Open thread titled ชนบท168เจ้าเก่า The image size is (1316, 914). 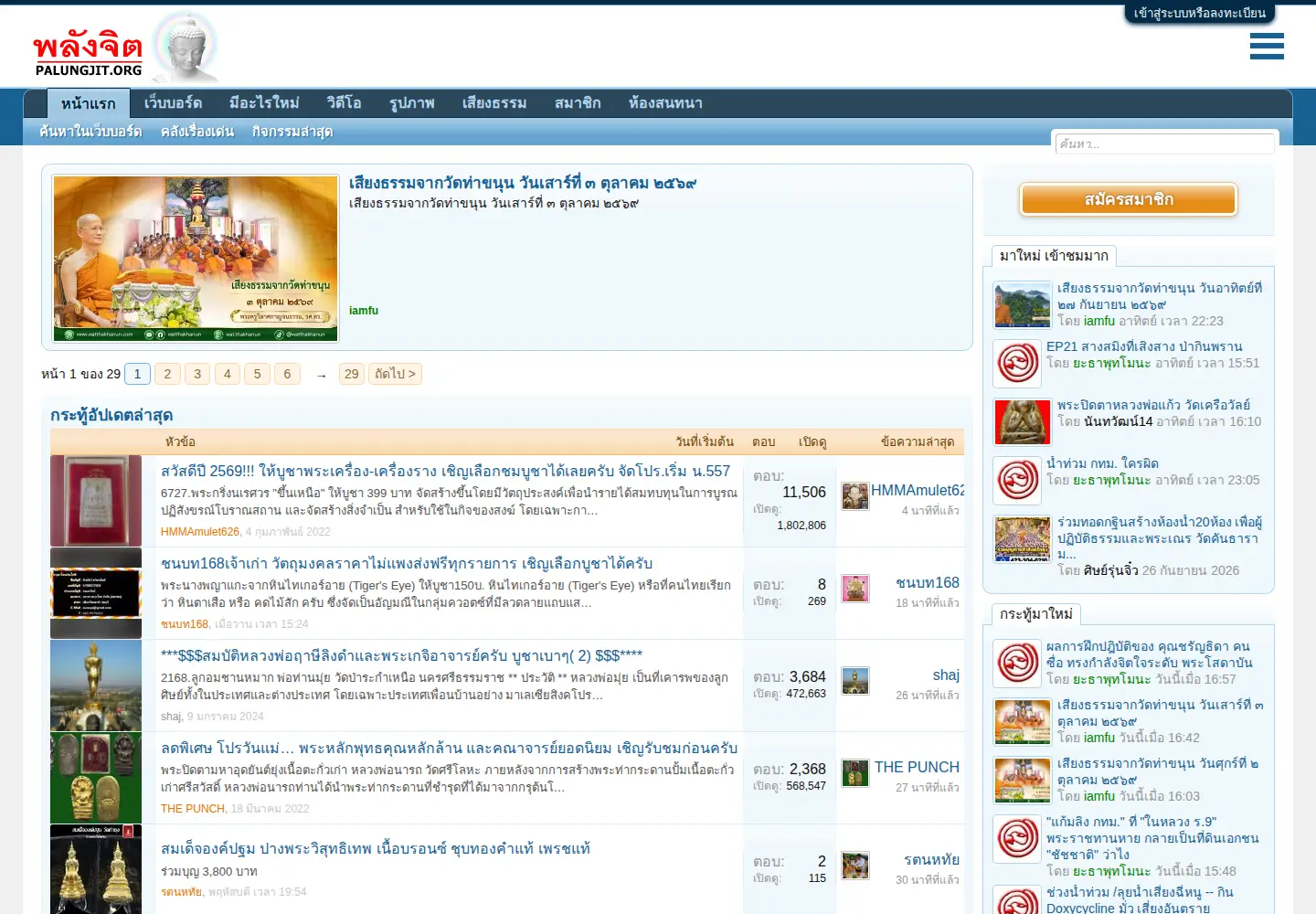click(x=407, y=564)
